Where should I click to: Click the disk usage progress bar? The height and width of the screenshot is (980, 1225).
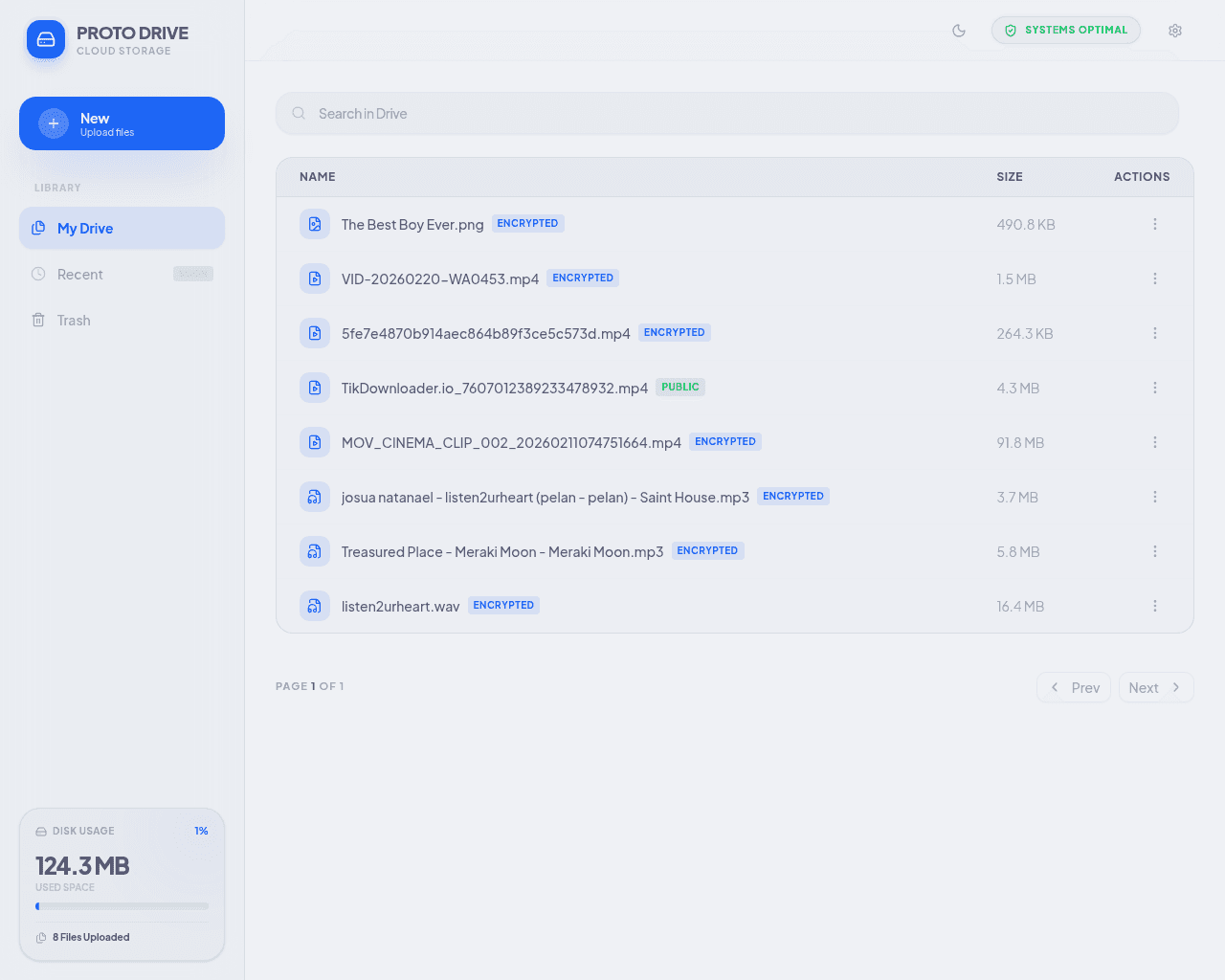(122, 906)
